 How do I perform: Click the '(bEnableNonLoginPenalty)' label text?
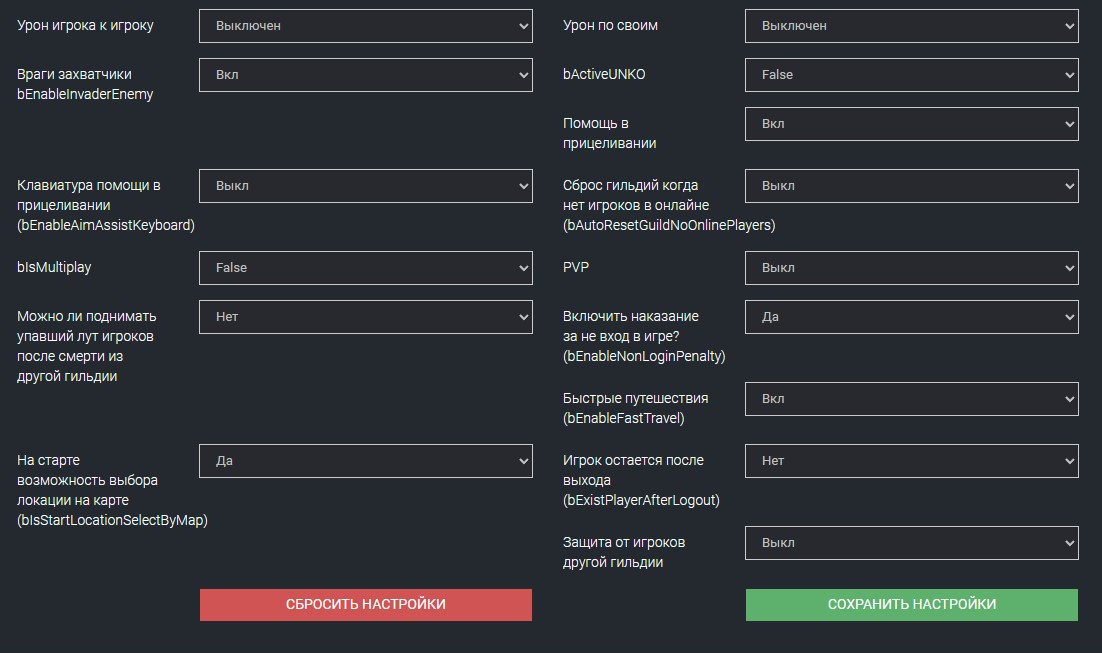coord(644,356)
